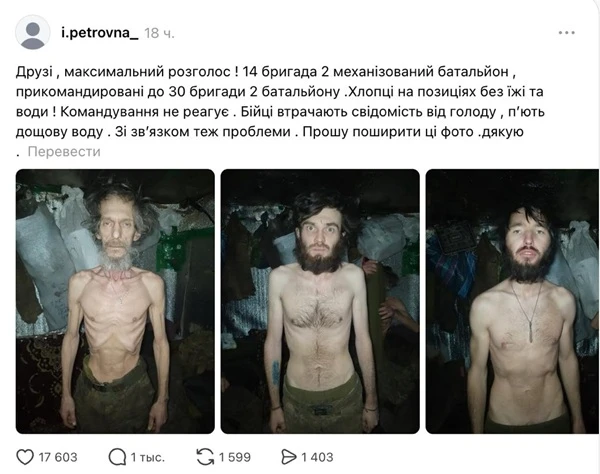Viewport: 600px width, 474px height.
Task: Share the post with the paper plane icon
Action: 289,457
